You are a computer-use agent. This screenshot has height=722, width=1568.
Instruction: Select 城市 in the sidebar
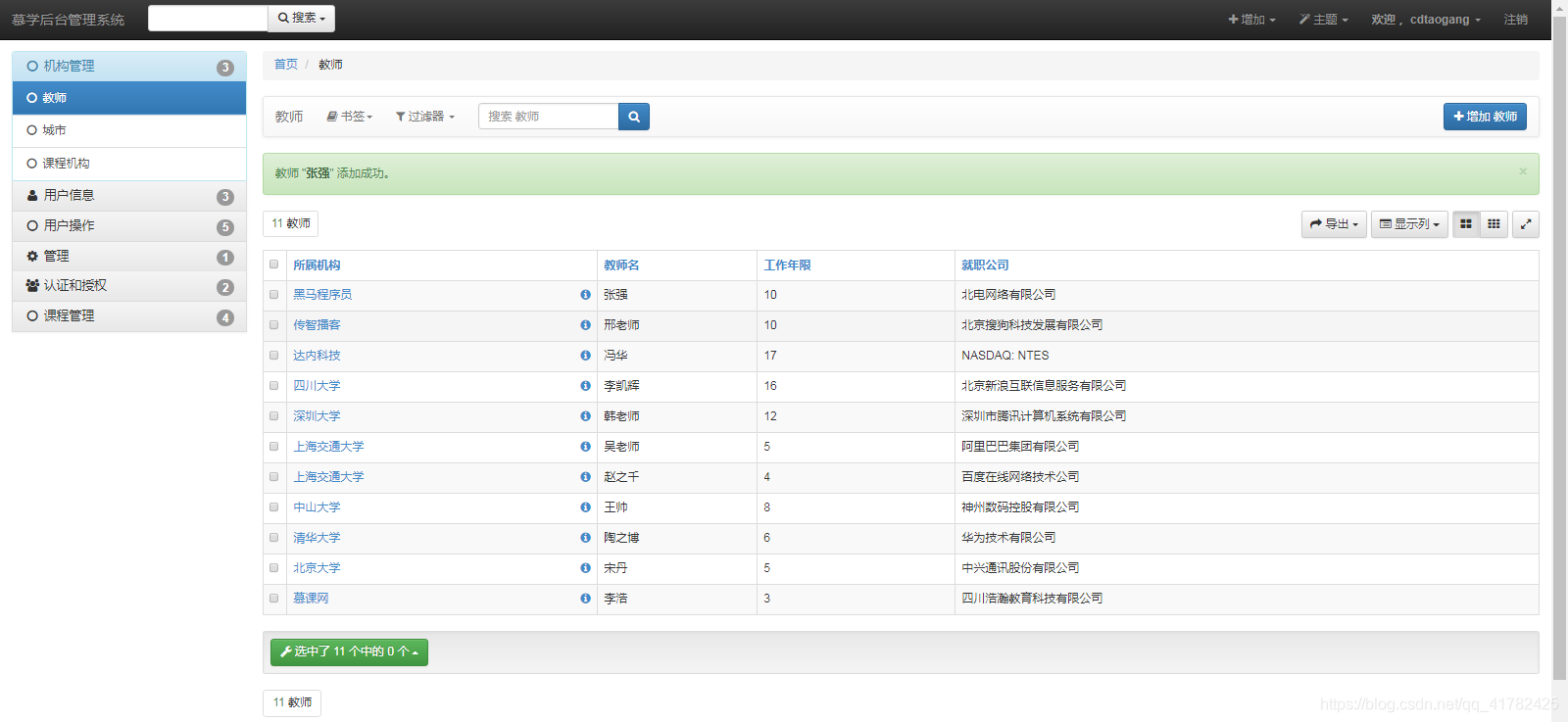[129, 130]
